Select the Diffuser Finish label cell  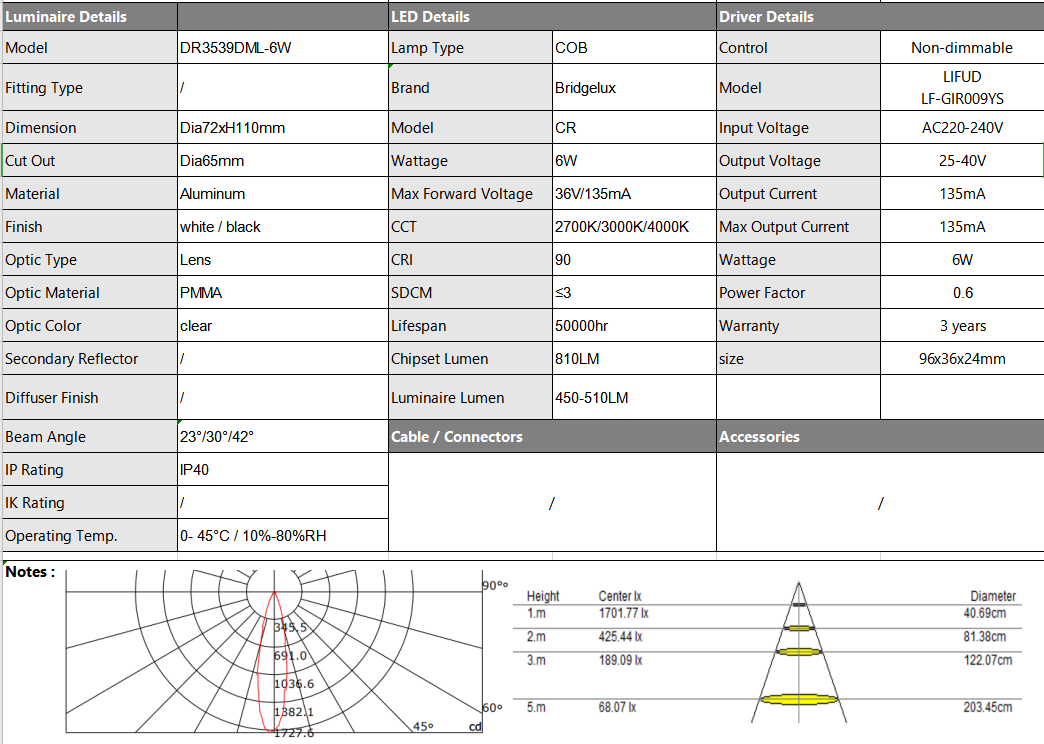[x=90, y=398]
